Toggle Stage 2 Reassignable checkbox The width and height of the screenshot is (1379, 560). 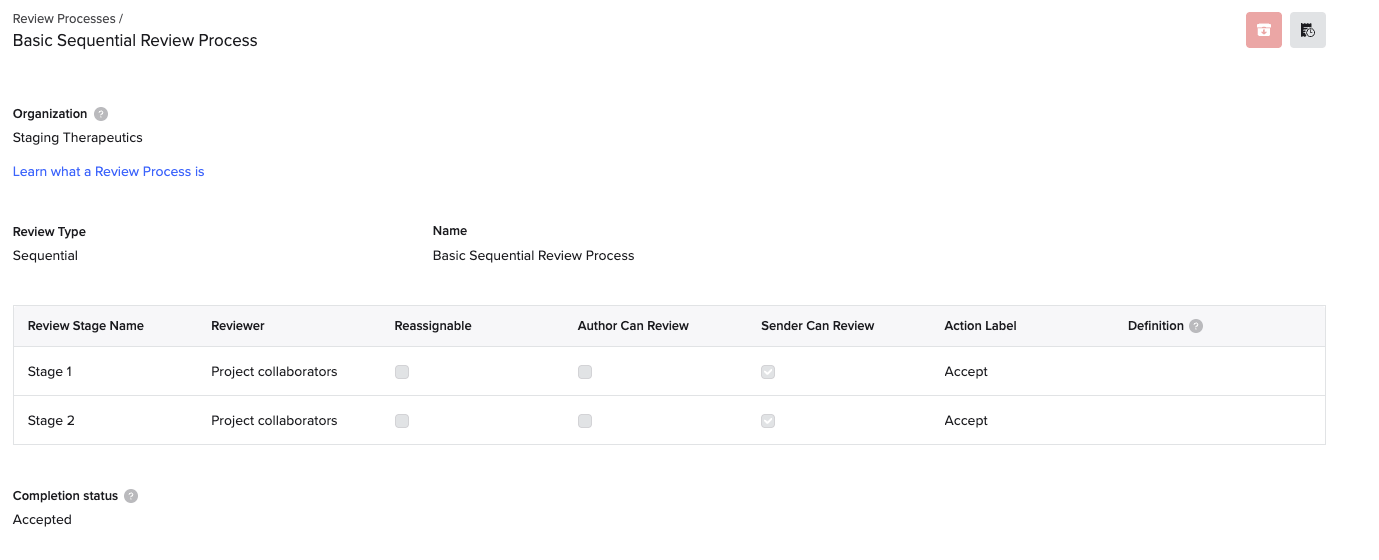tap(402, 421)
